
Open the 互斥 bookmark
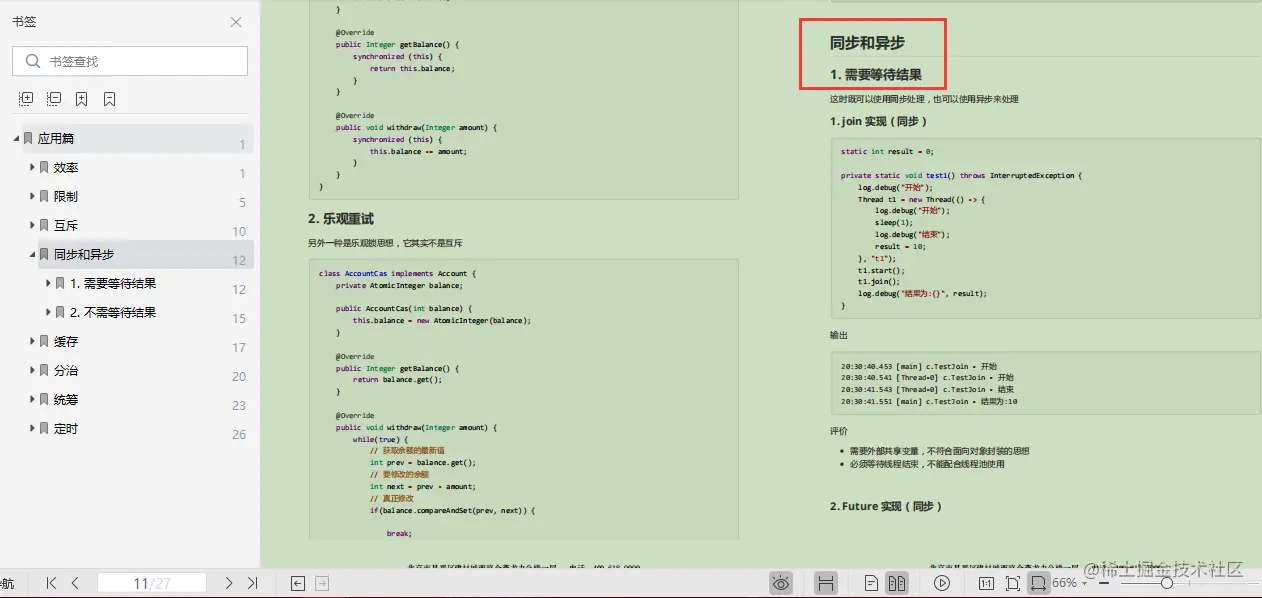tap(66, 226)
